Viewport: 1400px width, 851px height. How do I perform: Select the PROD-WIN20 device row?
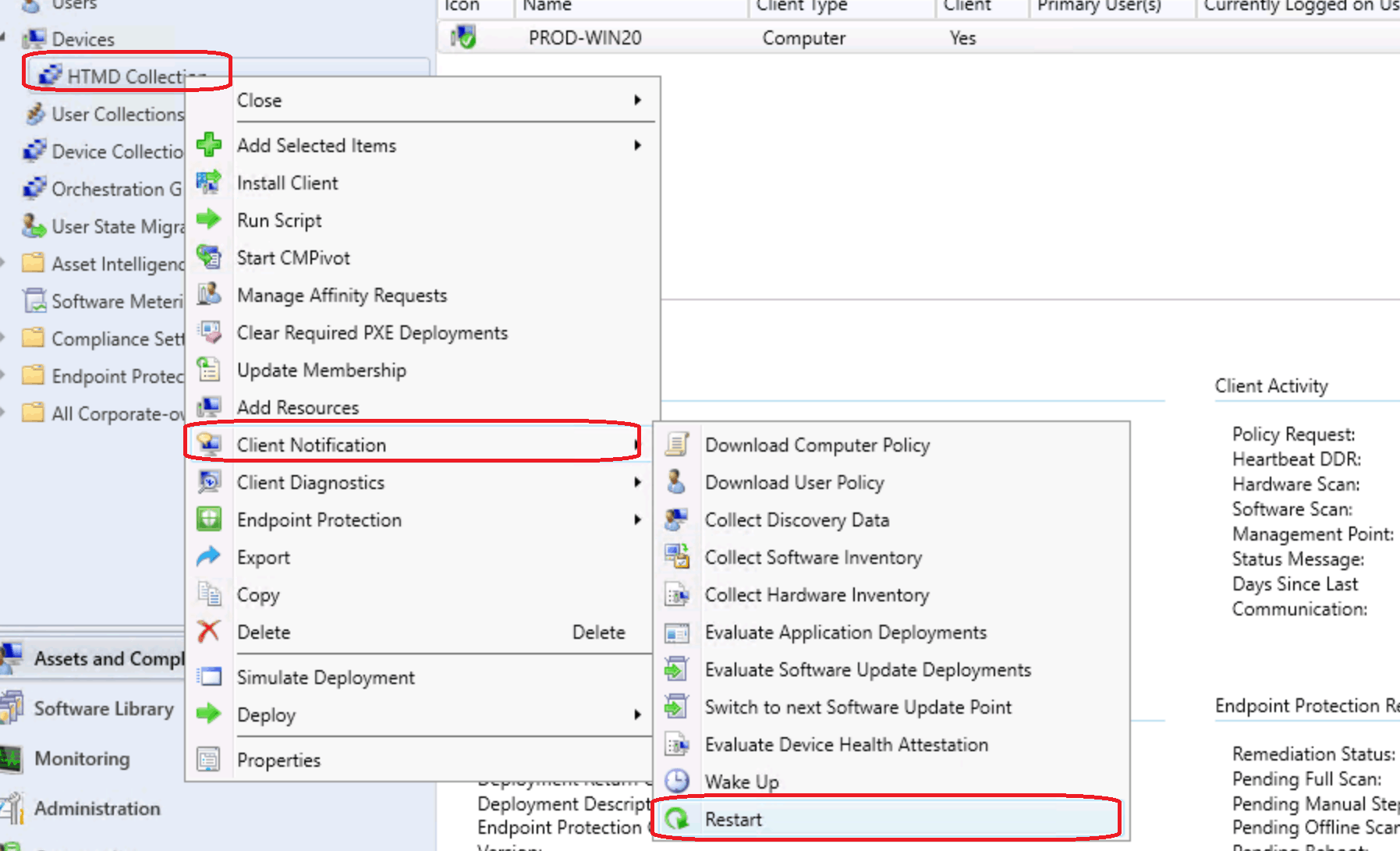coord(585,37)
